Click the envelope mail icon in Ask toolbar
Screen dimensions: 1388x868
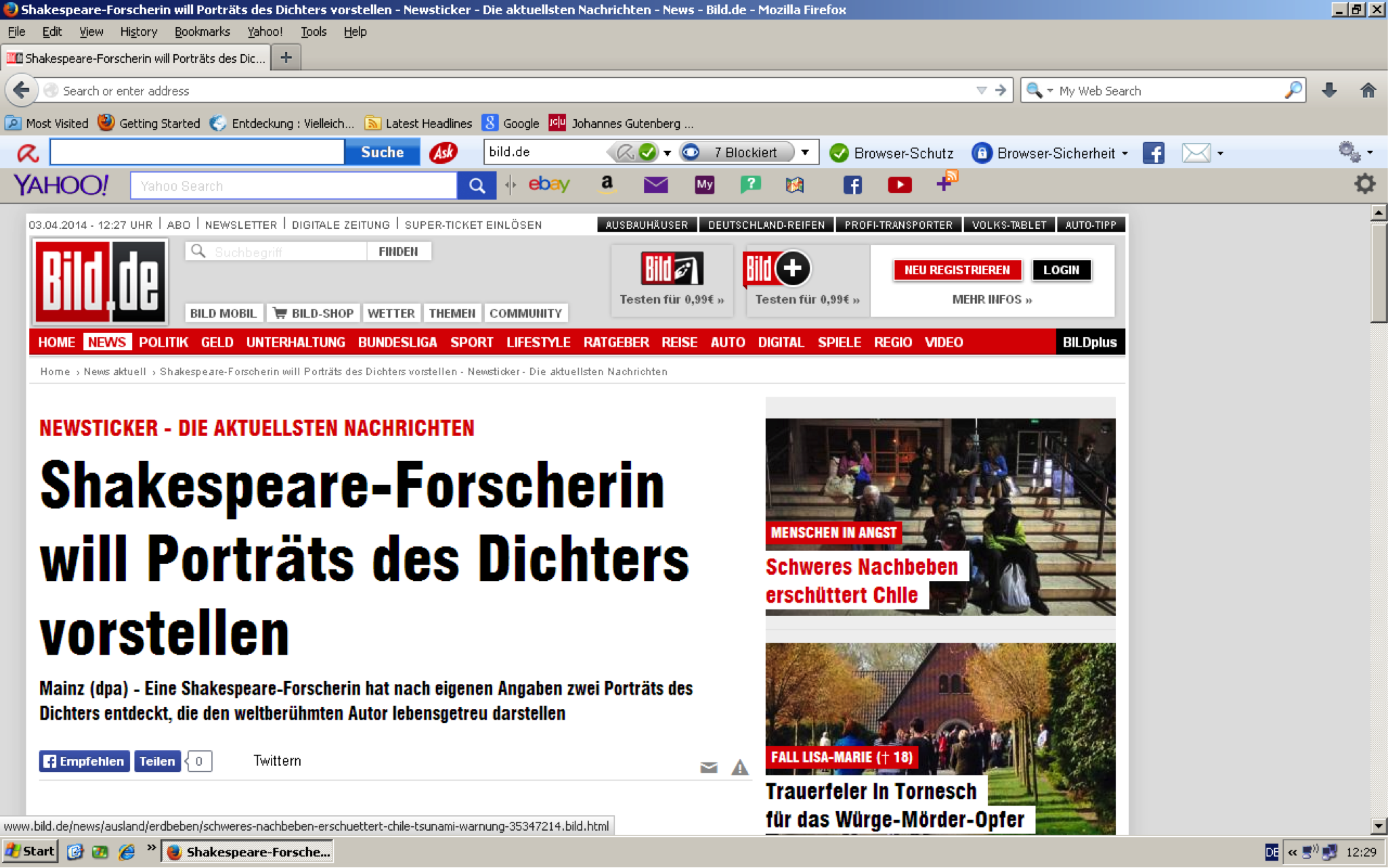pyautogui.click(x=1196, y=153)
